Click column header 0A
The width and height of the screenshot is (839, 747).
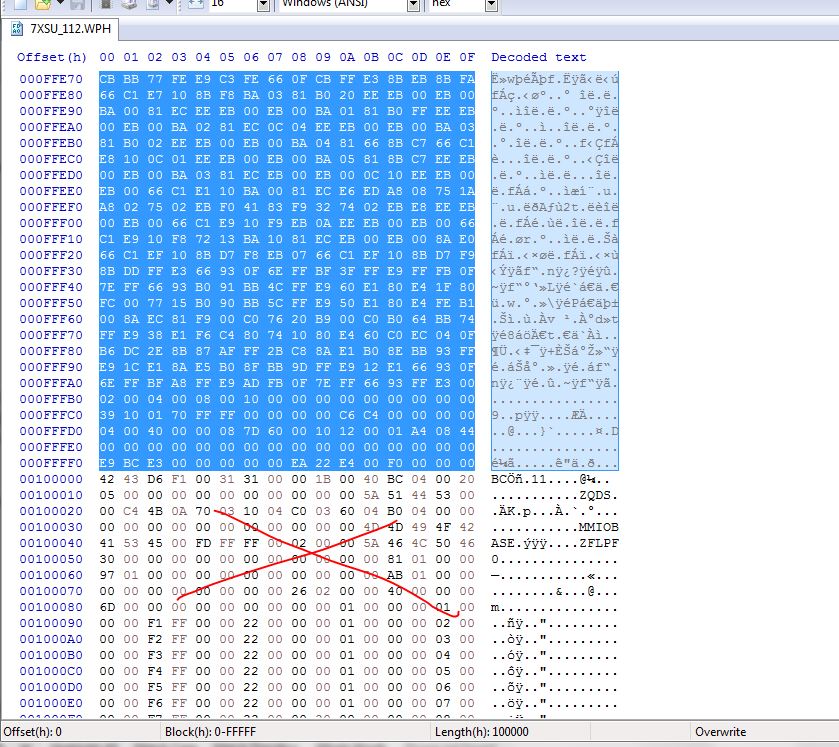(347, 57)
